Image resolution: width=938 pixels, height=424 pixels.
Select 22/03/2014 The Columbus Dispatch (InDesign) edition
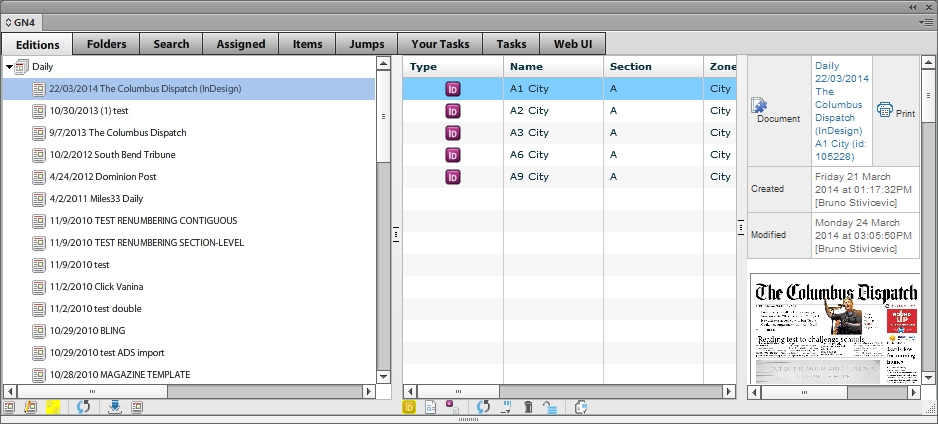point(188,89)
